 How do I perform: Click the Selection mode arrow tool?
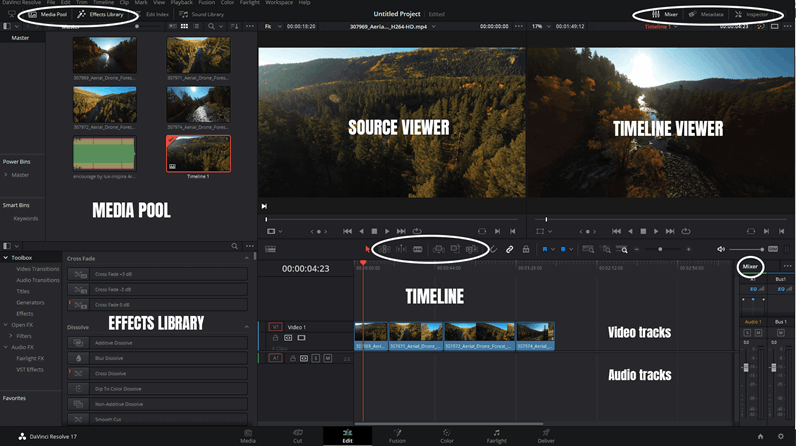(x=368, y=248)
